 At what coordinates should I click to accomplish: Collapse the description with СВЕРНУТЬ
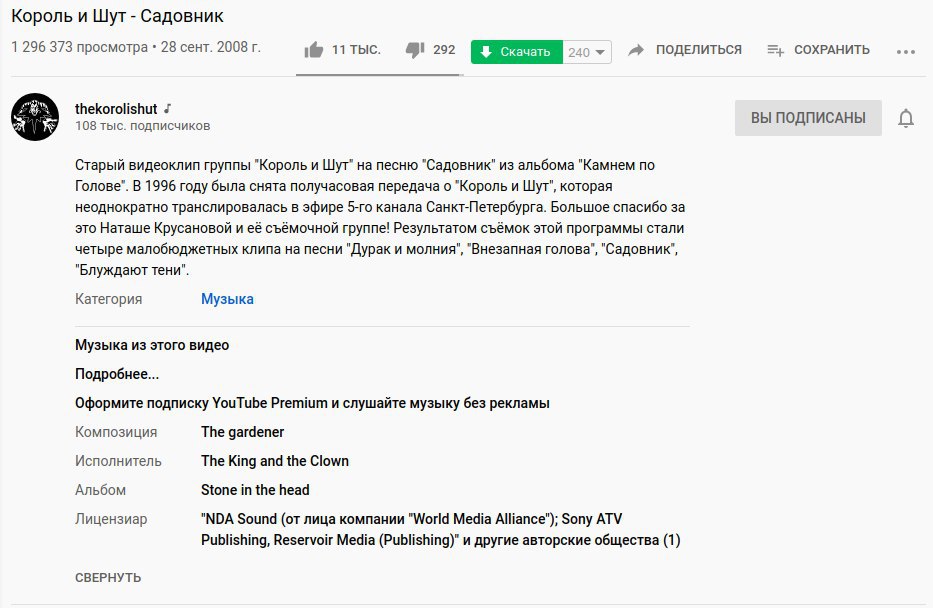(108, 578)
